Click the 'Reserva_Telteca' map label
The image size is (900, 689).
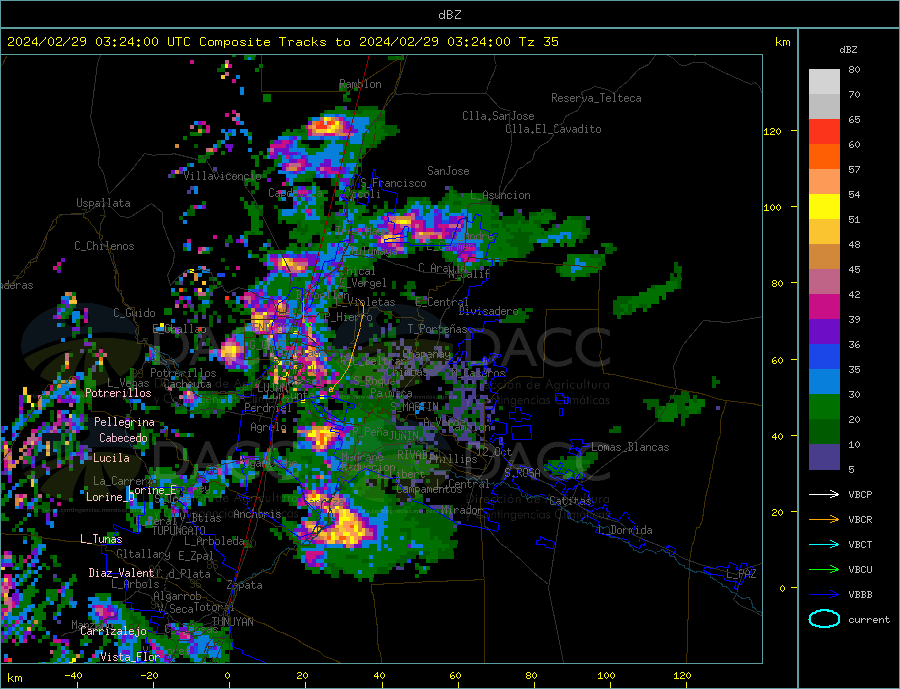click(x=596, y=98)
